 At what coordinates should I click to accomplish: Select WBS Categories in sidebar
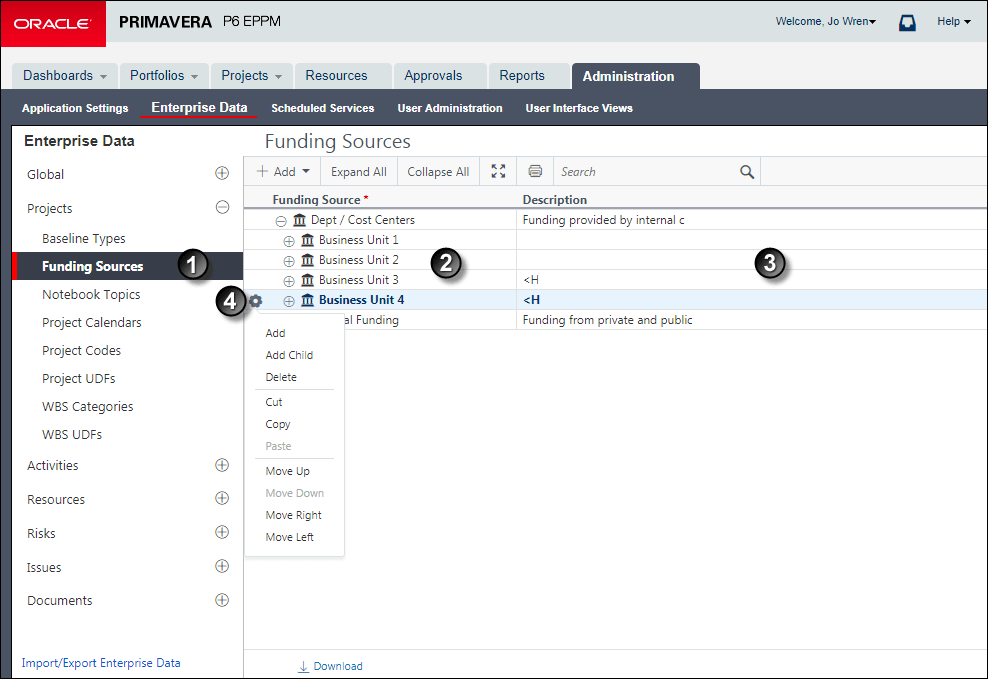(x=88, y=407)
